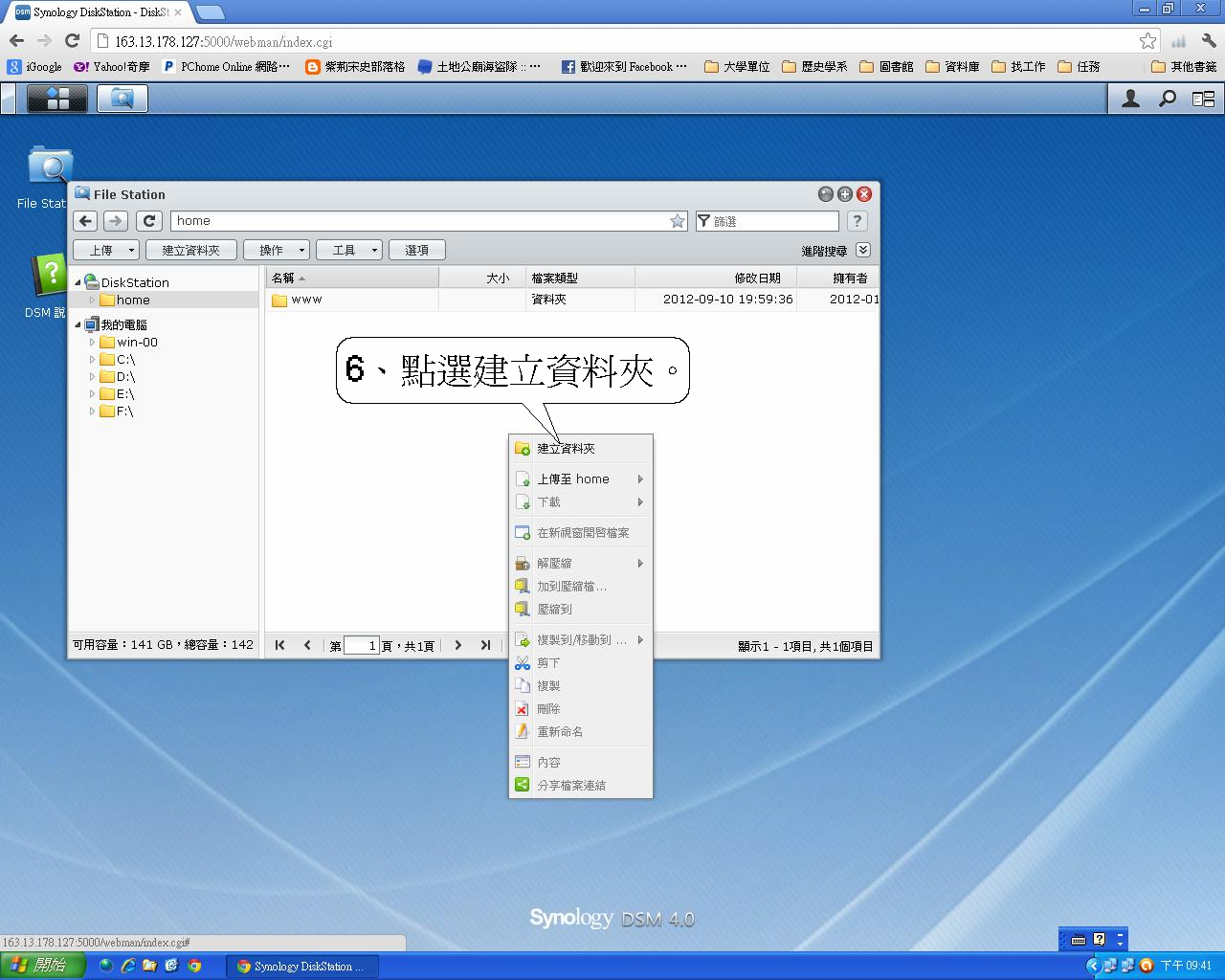Click the File Station taskbar icon in DSM
This screenshot has width=1225, height=980.
click(x=122, y=99)
